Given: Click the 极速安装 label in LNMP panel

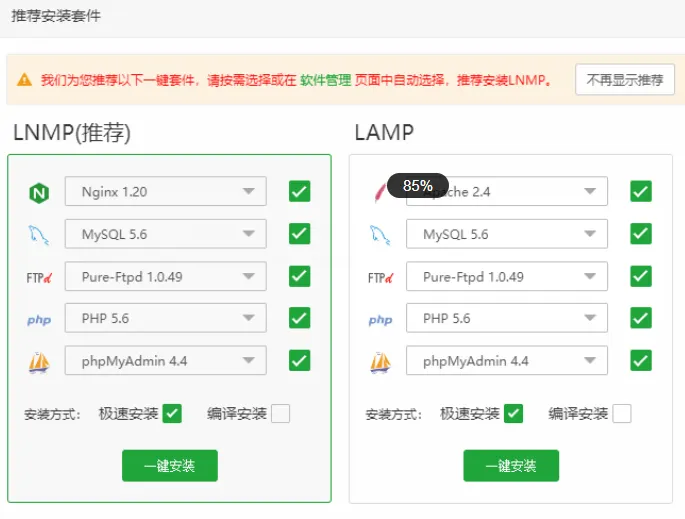Looking at the screenshot, I should pos(128,413).
